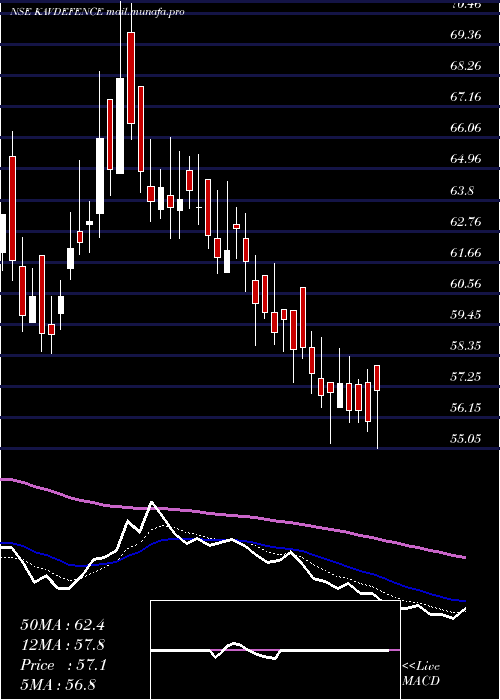This screenshot has height=700, width=500.
Task: Click the 55.05 price axis label
Action: [x=466, y=439]
